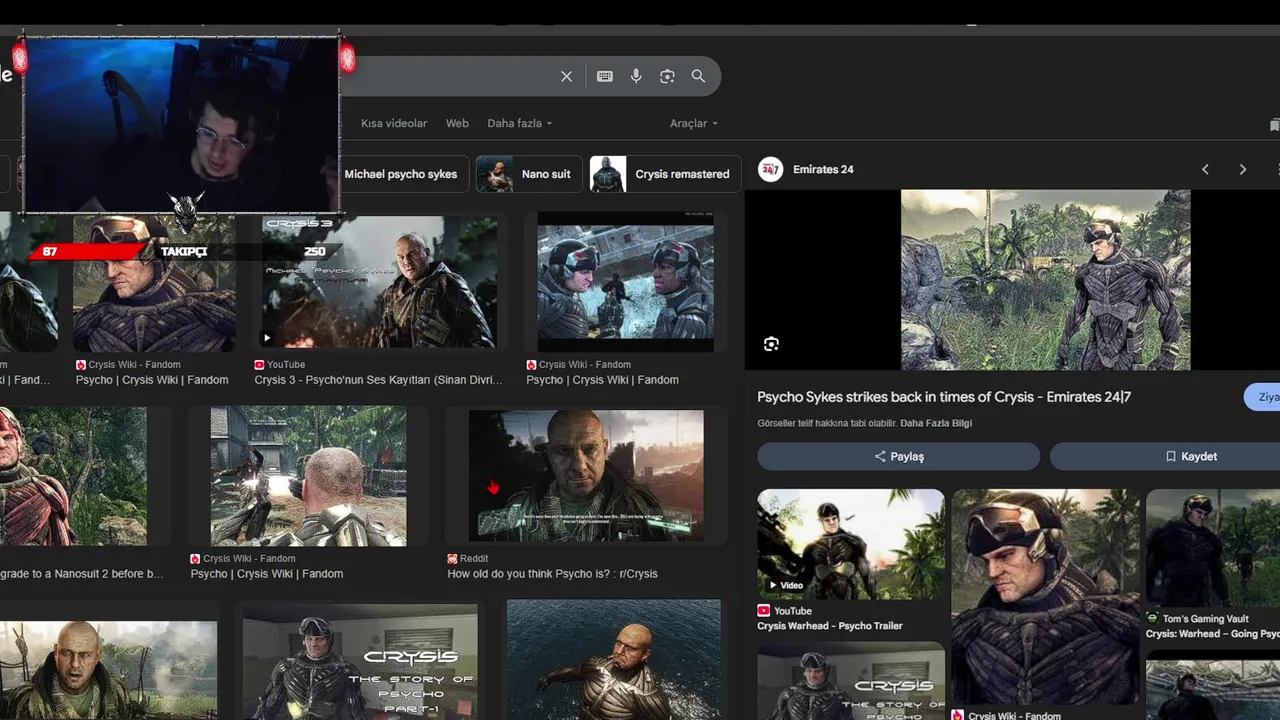Screen dimensions: 1280x720
Task: Click the saved bookmark icon at top right
Action: tap(1274, 125)
